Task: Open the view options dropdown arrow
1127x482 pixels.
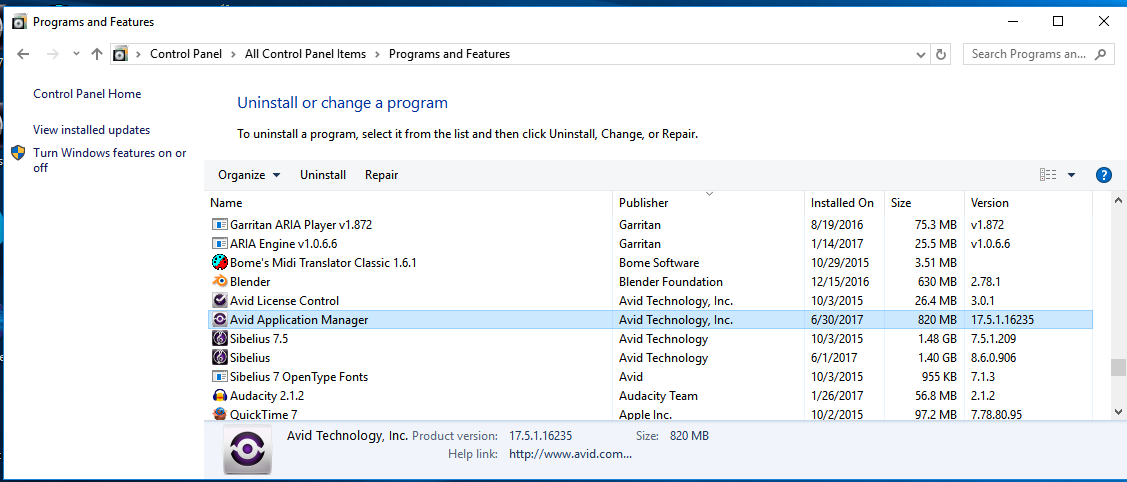Action: pyautogui.click(x=1071, y=175)
